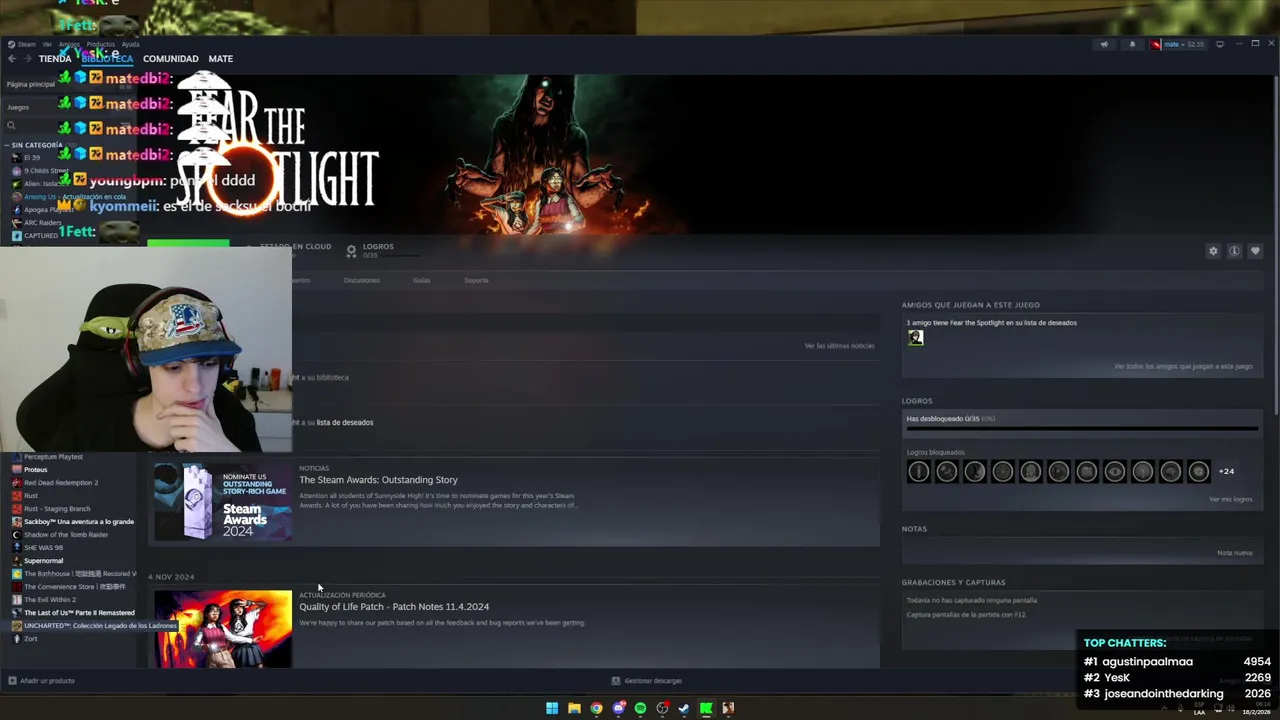Click Ver las últimas noticias link
The height and width of the screenshot is (720, 1280).
click(x=839, y=346)
